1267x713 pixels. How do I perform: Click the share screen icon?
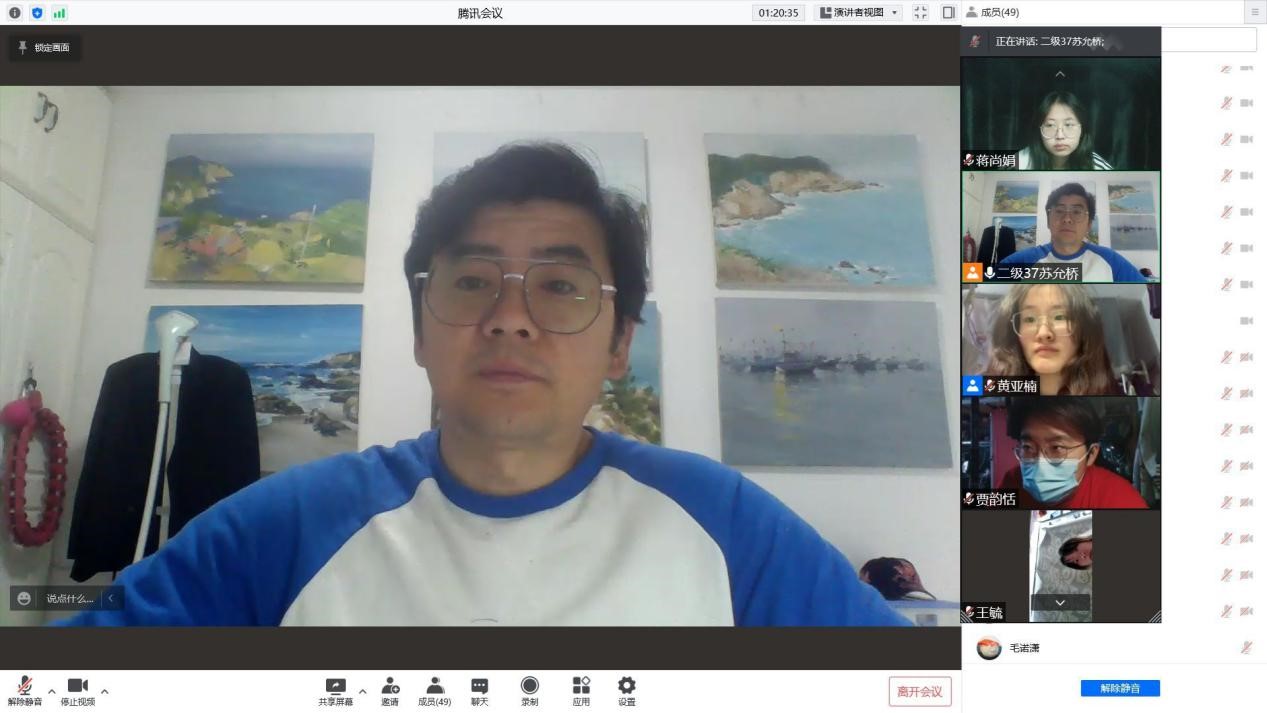[335, 690]
